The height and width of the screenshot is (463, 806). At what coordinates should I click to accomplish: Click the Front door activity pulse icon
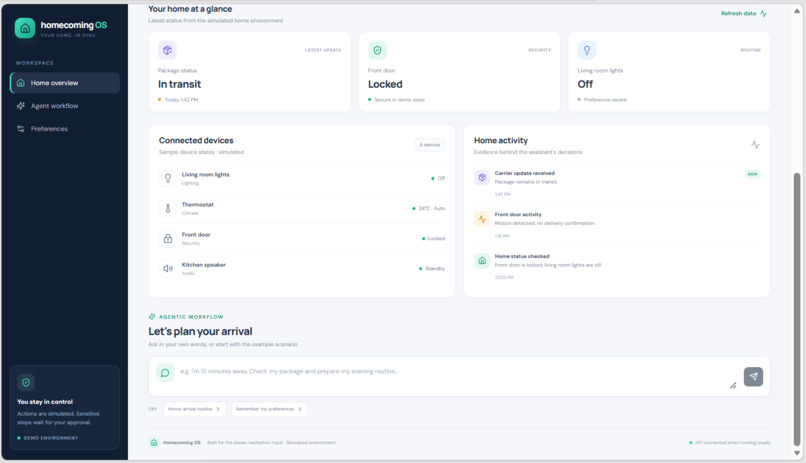pyautogui.click(x=482, y=219)
